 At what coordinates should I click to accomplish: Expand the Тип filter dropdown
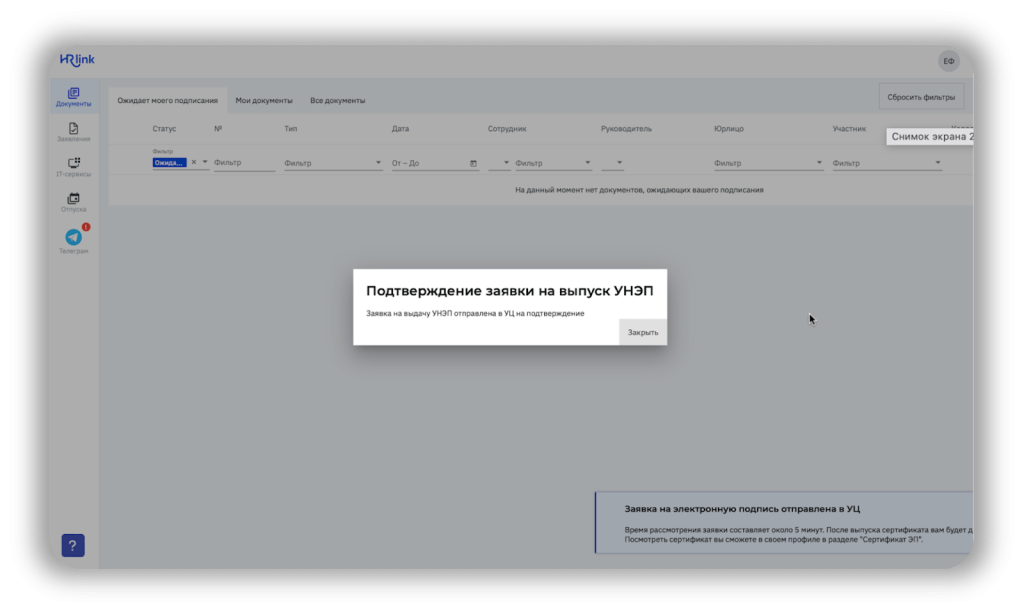[x=378, y=162]
